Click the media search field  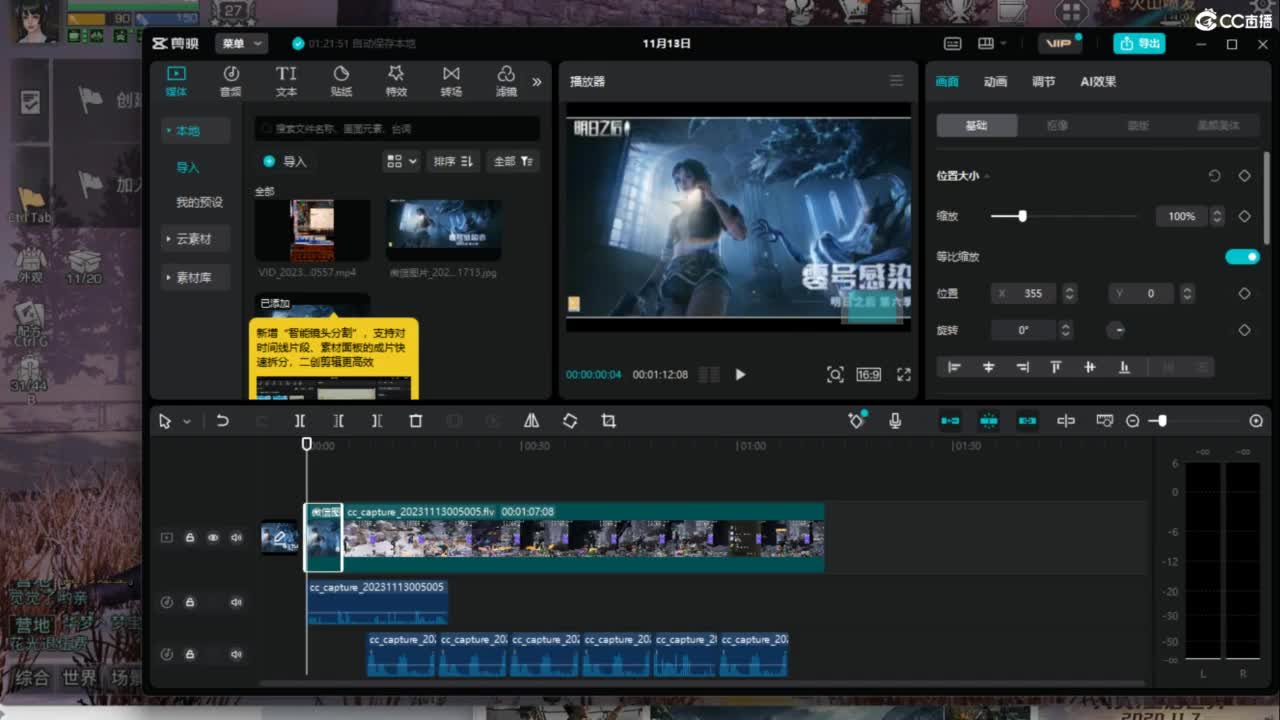[398, 129]
